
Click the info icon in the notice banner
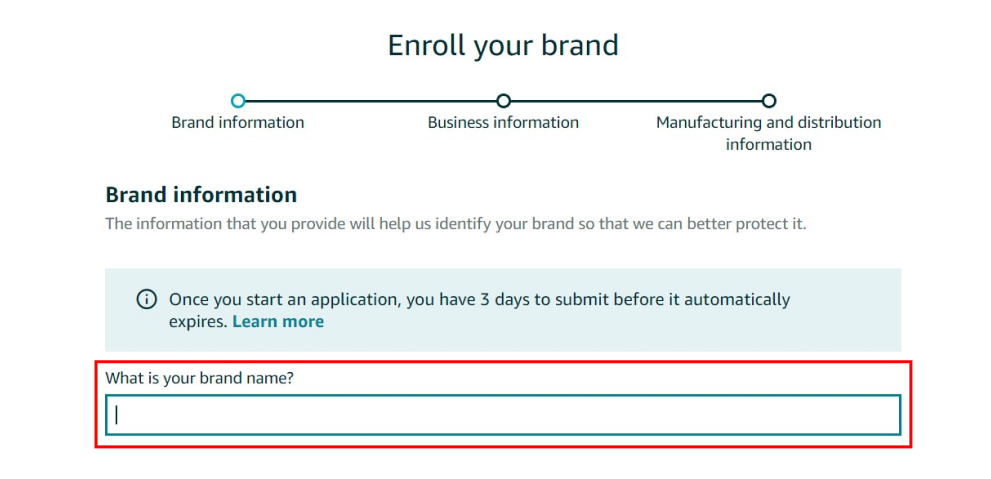click(x=147, y=299)
